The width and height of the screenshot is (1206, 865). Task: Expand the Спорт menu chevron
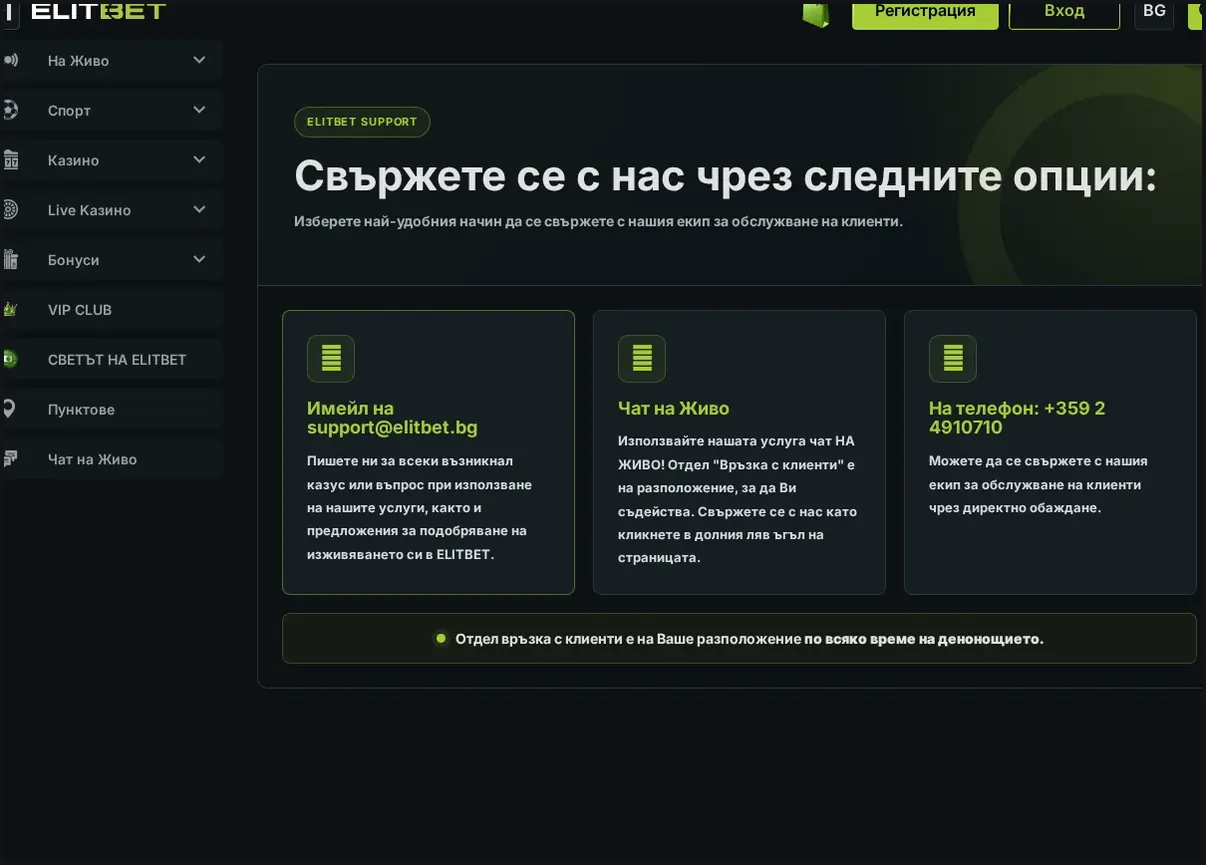pos(199,110)
